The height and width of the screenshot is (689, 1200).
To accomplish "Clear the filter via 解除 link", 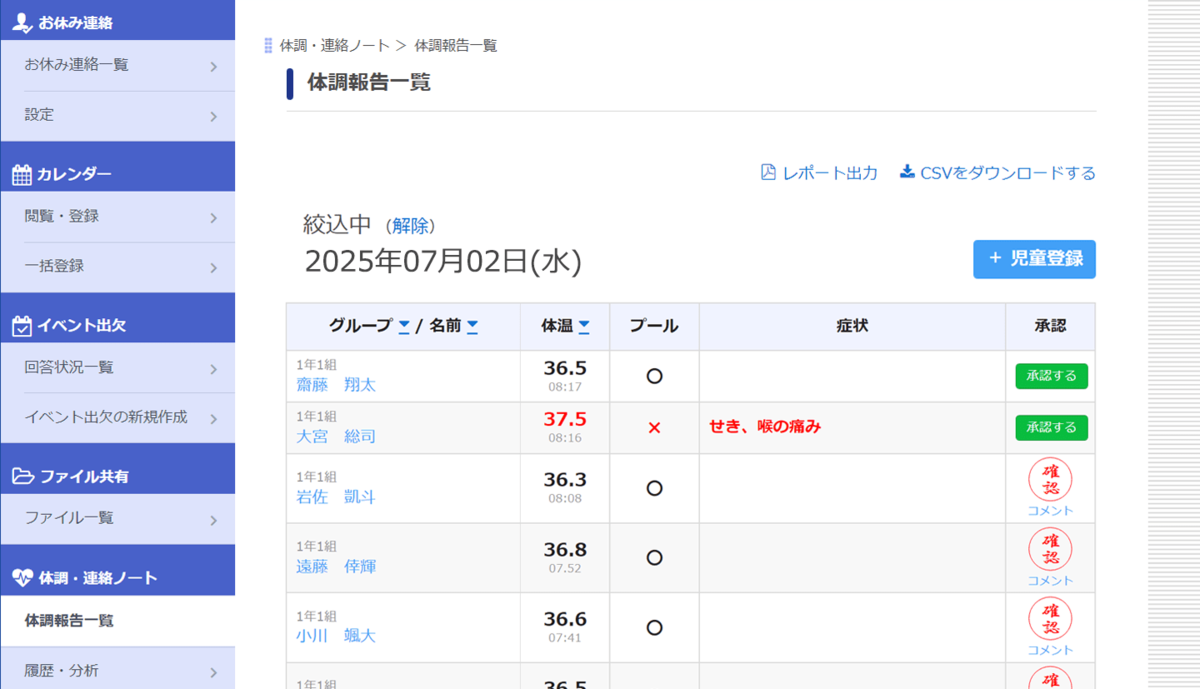I will [410, 226].
